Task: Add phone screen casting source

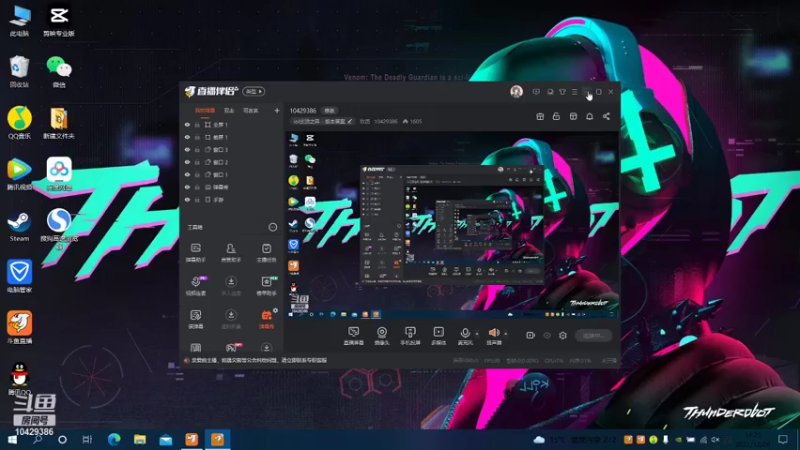Action: coord(410,336)
